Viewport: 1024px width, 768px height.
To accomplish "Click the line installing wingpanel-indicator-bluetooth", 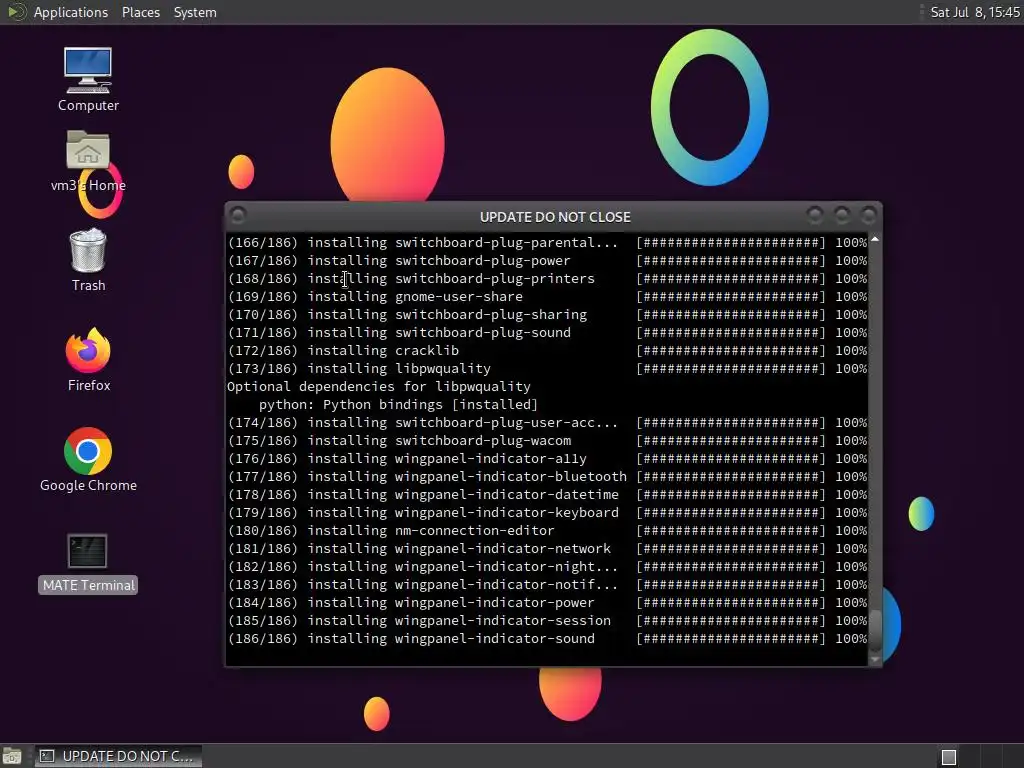I will coord(547,477).
